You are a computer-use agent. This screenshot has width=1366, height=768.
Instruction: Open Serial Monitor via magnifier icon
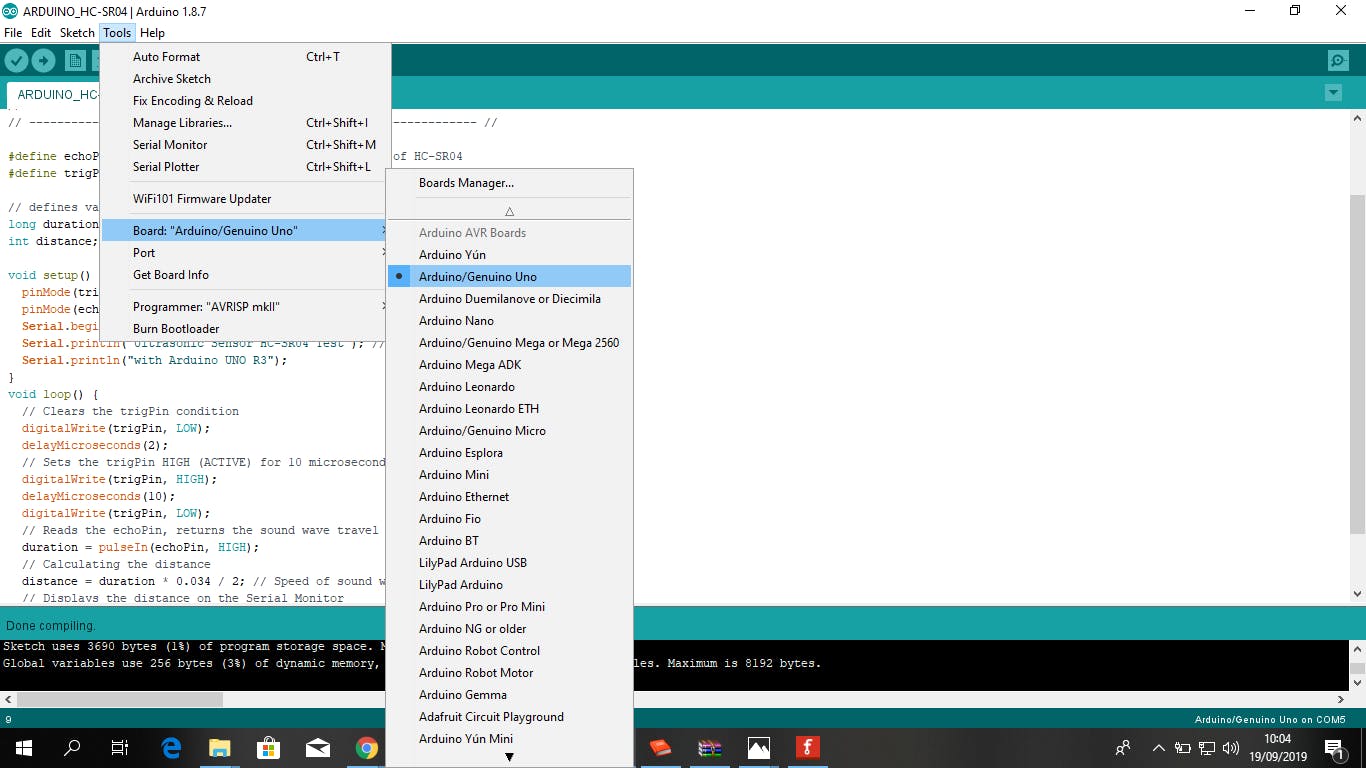click(1338, 61)
